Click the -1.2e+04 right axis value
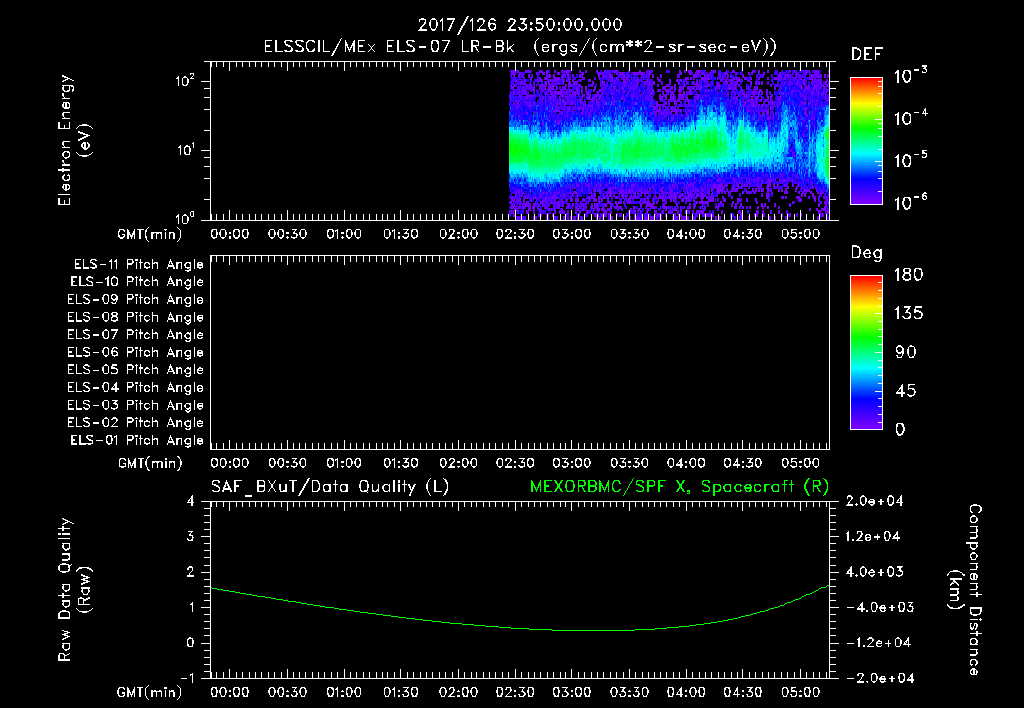This screenshot has width=1024, height=708. tap(878, 643)
